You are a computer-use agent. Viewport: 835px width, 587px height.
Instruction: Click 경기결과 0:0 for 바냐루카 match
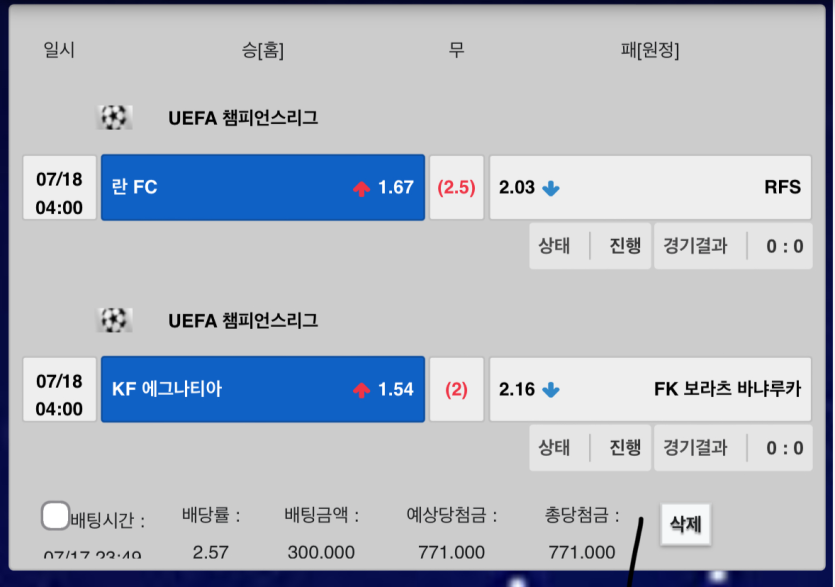point(733,448)
